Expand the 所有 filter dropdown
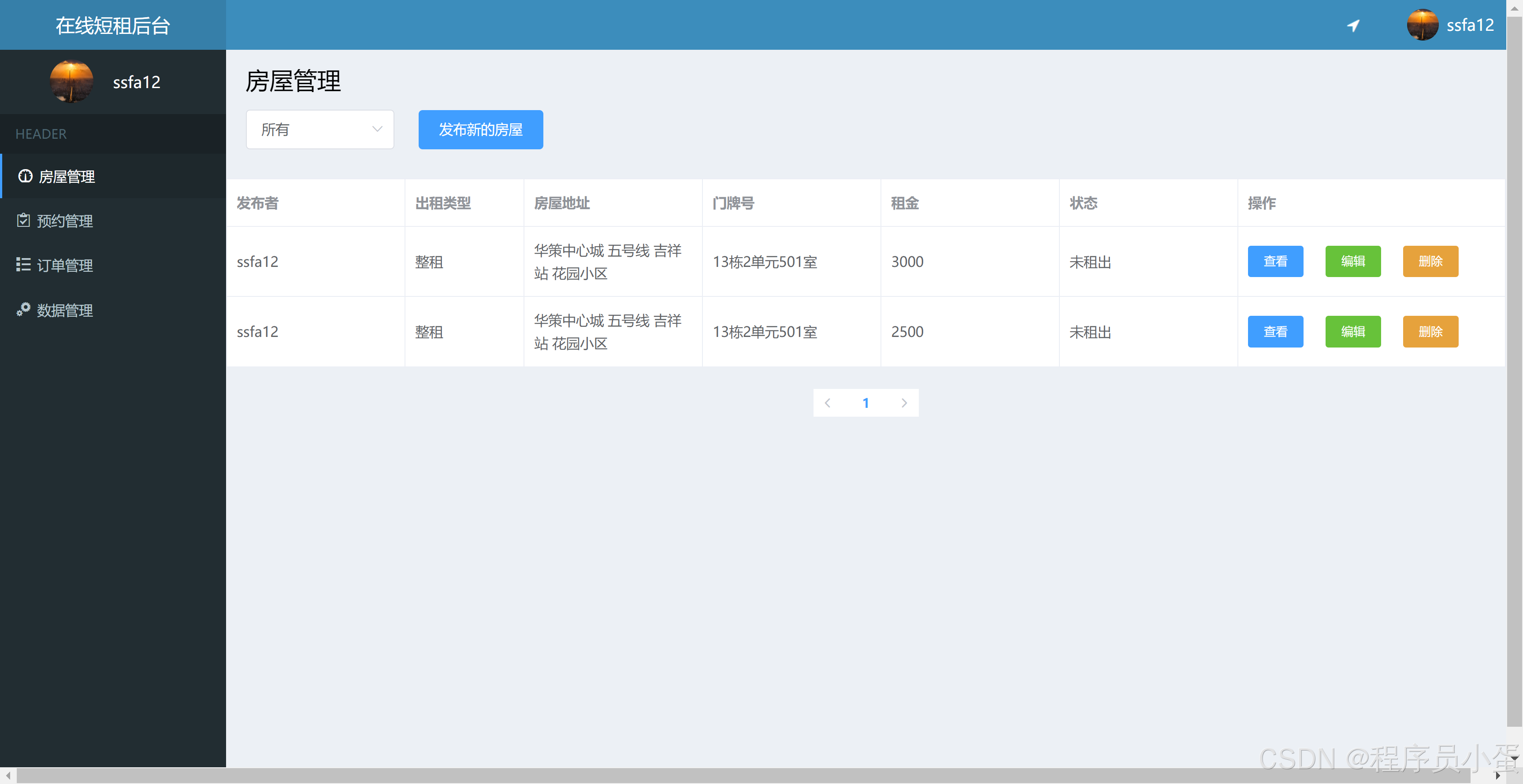This screenshot has height=784, width=1523. 320,129
